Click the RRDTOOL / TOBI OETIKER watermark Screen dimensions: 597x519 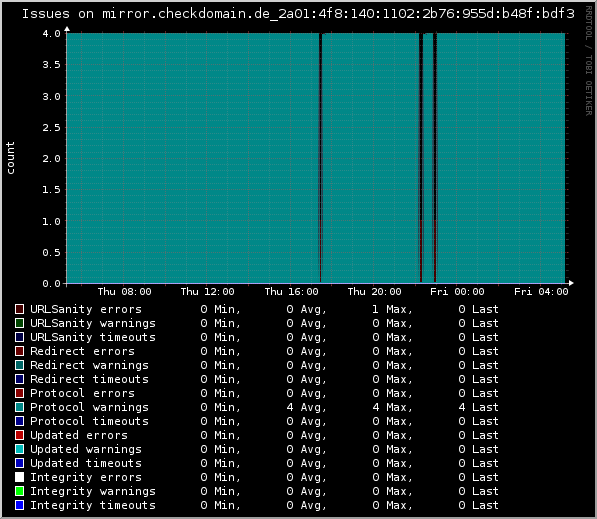589,61
